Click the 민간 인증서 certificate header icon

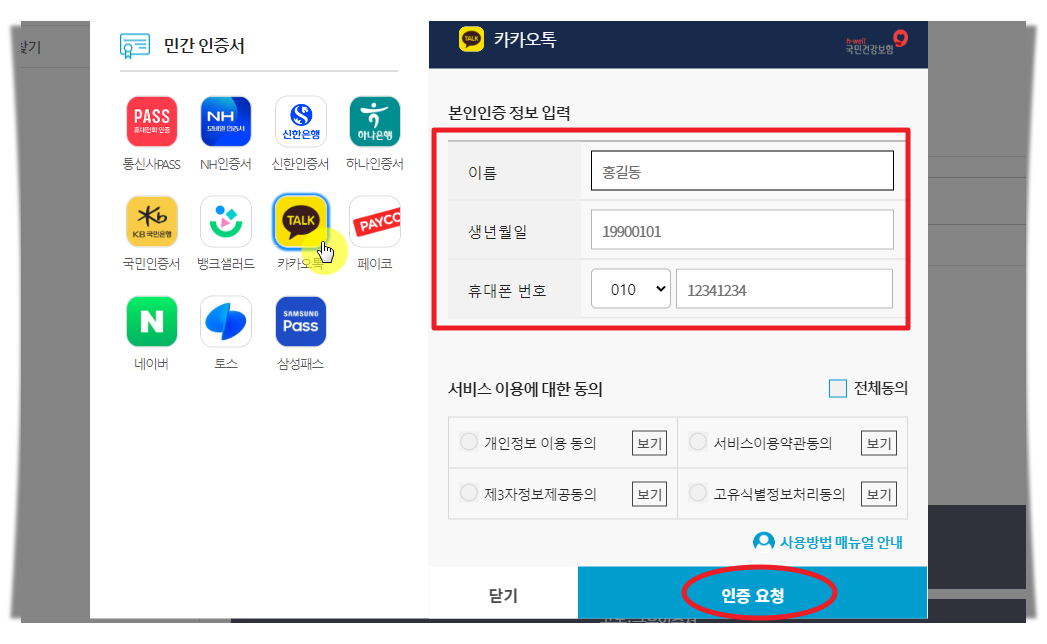coord(135,46)
